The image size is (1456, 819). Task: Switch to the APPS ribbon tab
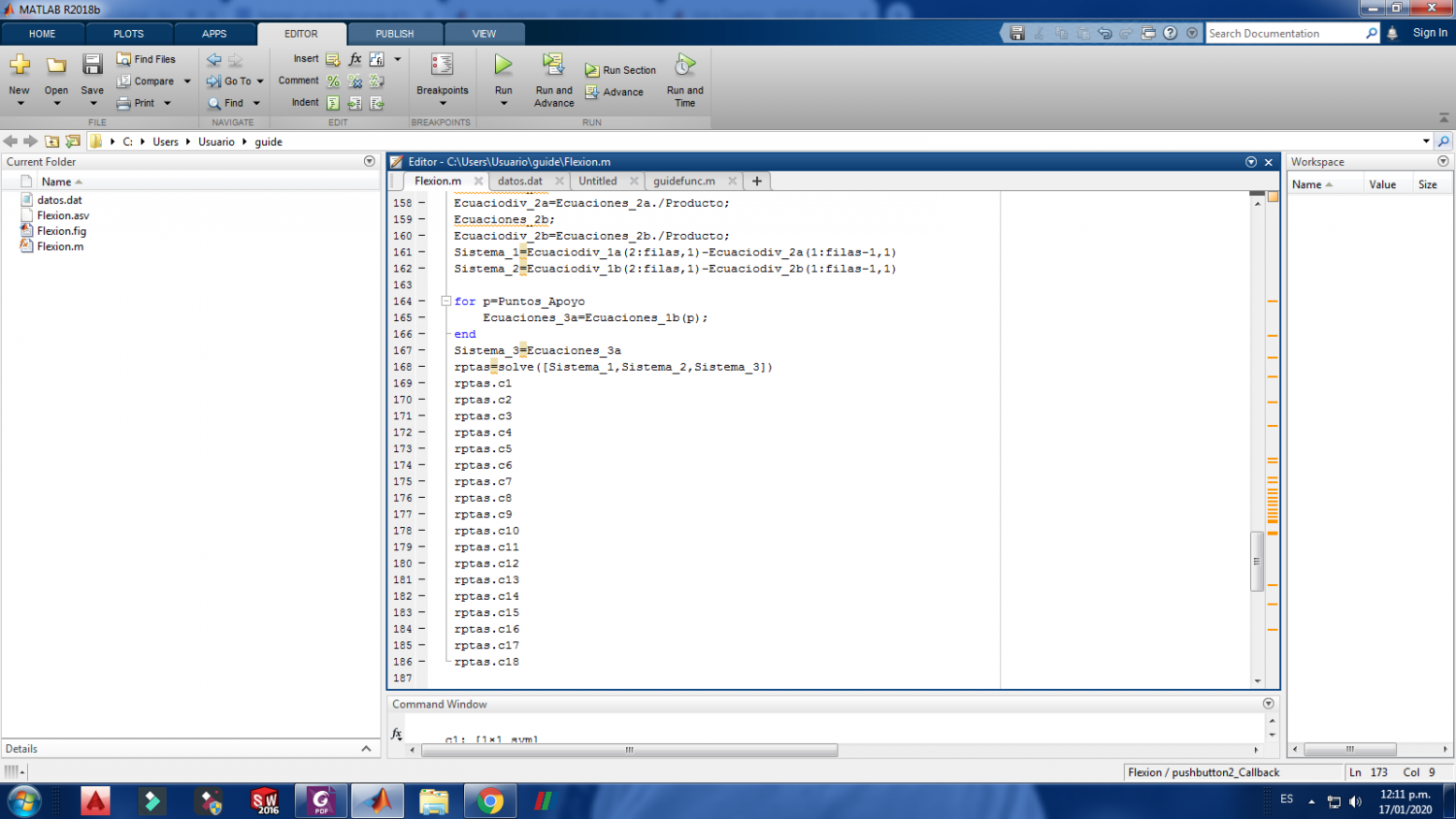point(215,34)
